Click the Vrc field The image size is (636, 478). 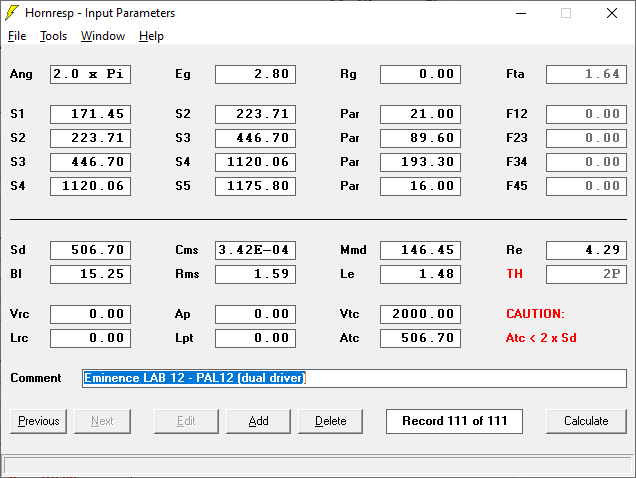90,314
